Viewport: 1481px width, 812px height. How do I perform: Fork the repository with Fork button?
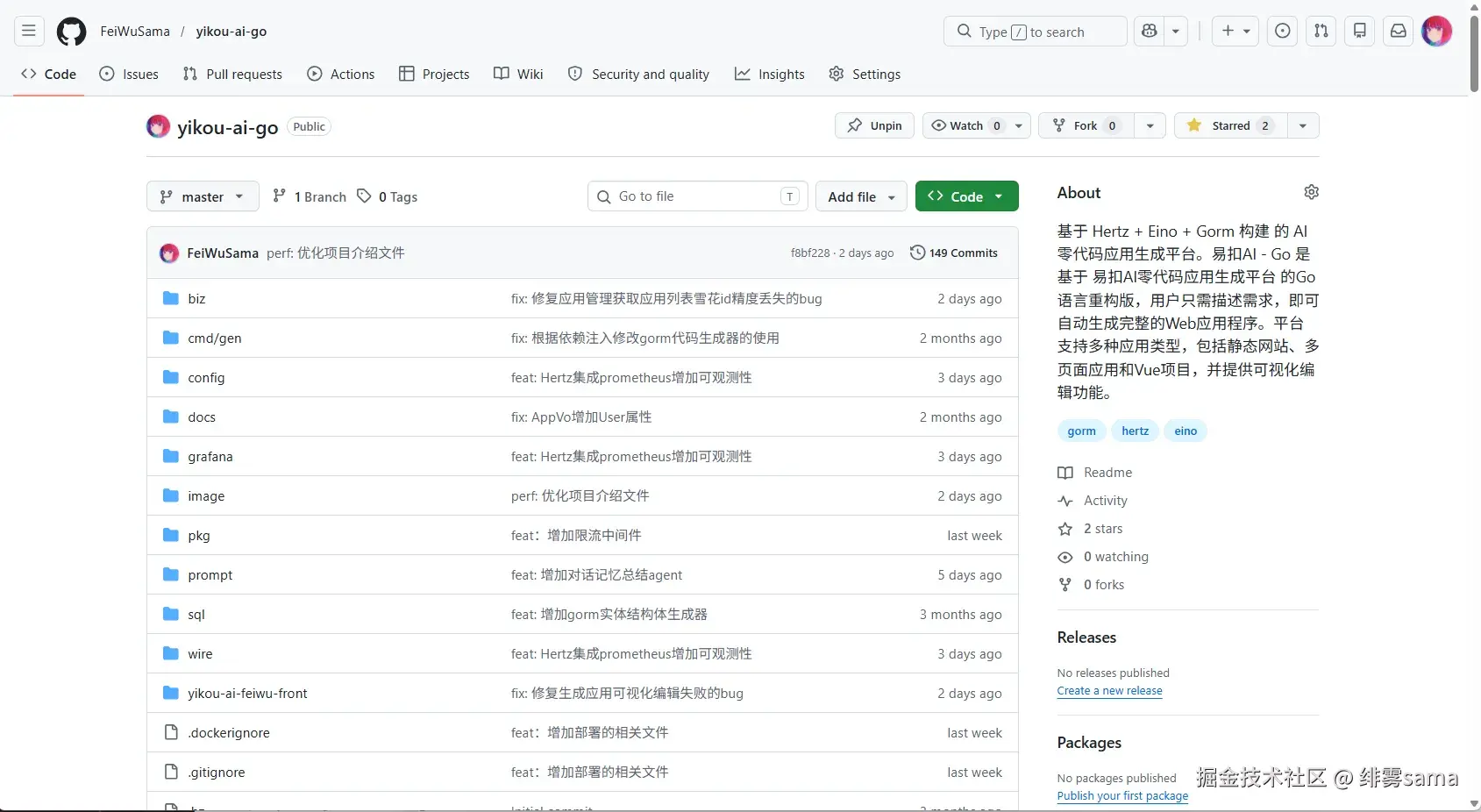point(1086,125)
